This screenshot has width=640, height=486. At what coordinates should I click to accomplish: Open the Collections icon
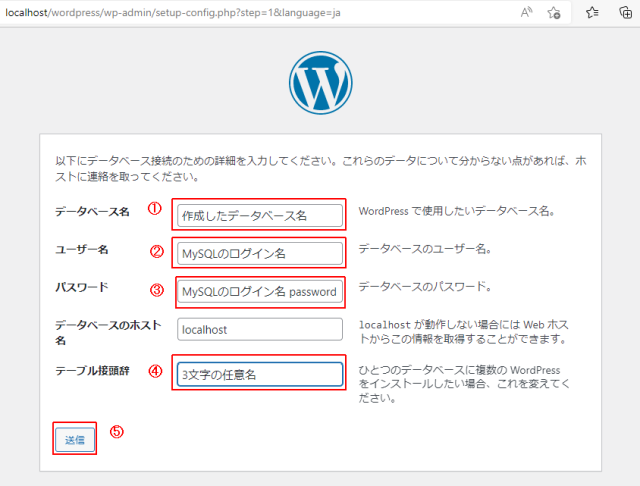tap(626, 12)
